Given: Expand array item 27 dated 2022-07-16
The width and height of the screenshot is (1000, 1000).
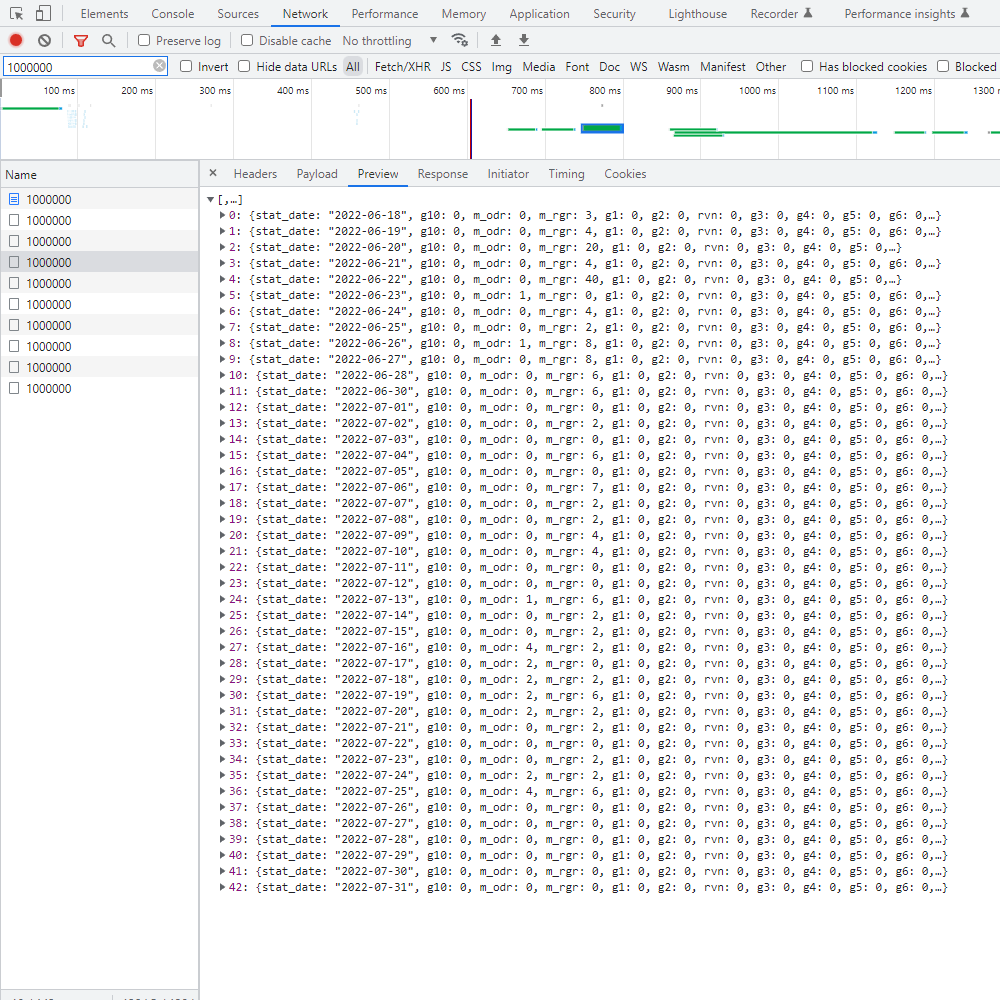Looking at the screenshot, I should pos(223,647).
